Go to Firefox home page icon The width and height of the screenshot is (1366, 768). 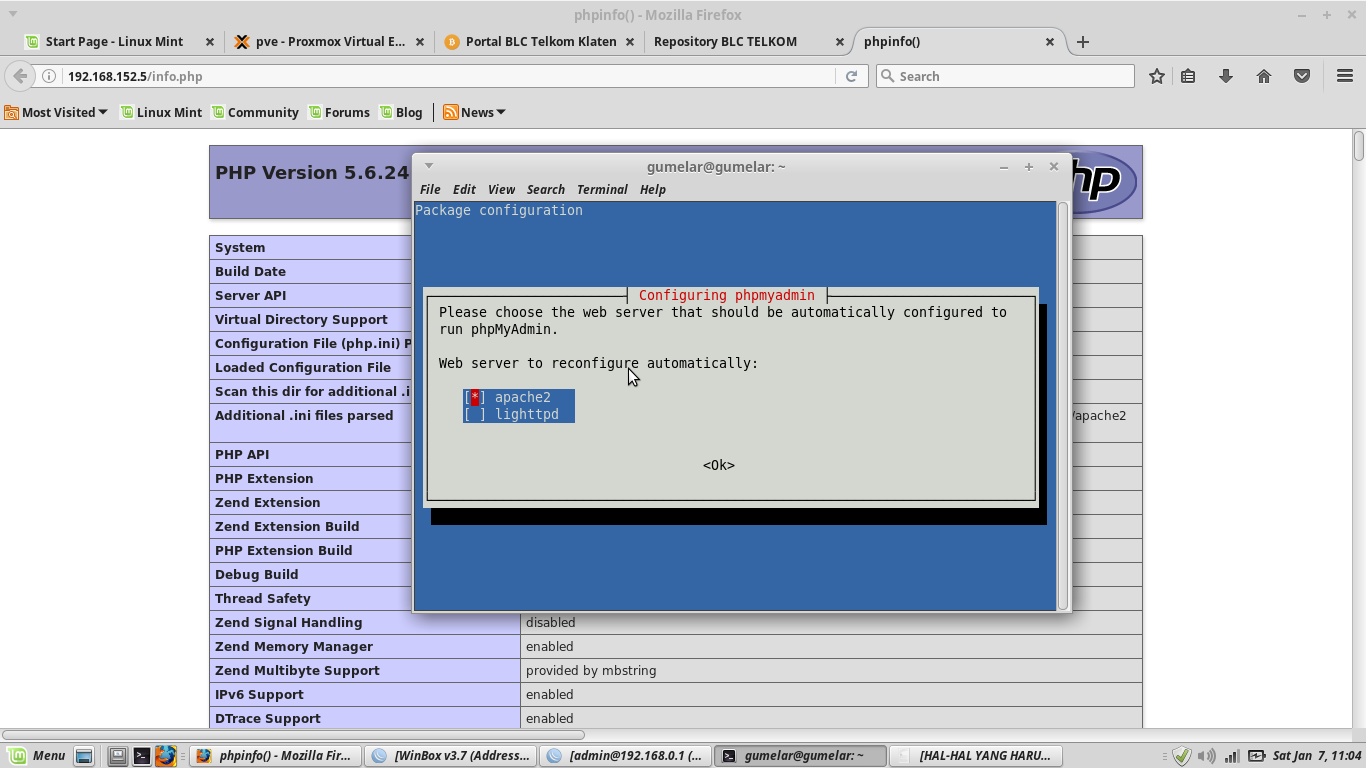click(x=1263, y=75)
